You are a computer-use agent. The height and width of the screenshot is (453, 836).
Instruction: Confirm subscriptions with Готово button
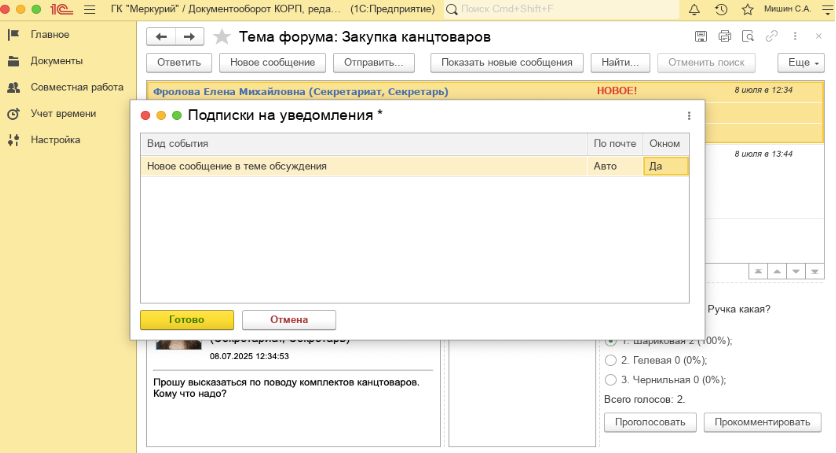[187, 320]
